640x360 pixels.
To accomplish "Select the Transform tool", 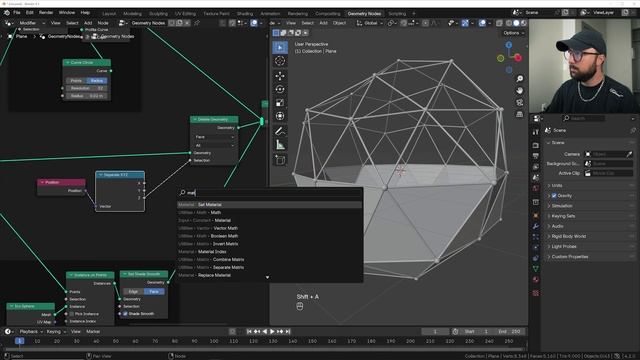I will tap(280, 116).
